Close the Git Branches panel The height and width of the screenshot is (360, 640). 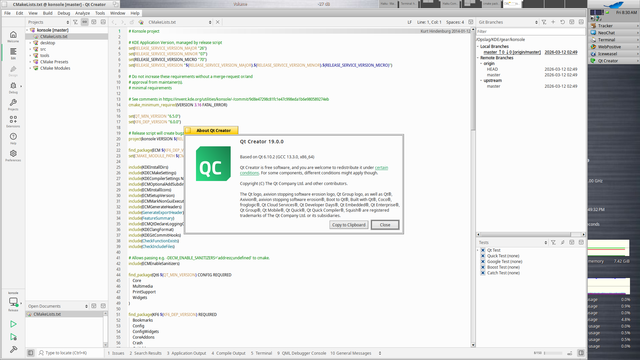pos(581,22)
